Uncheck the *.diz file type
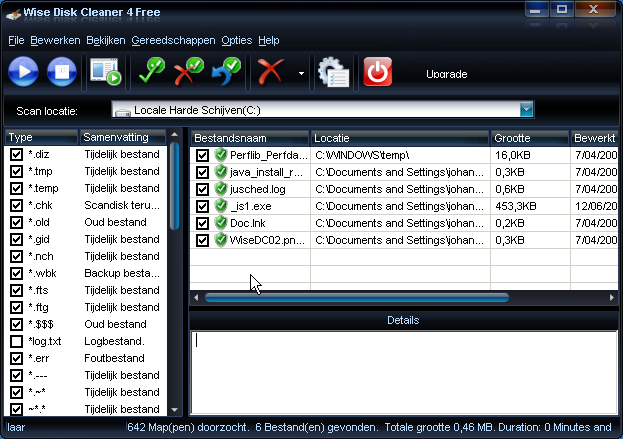 (x=16, y=154)
